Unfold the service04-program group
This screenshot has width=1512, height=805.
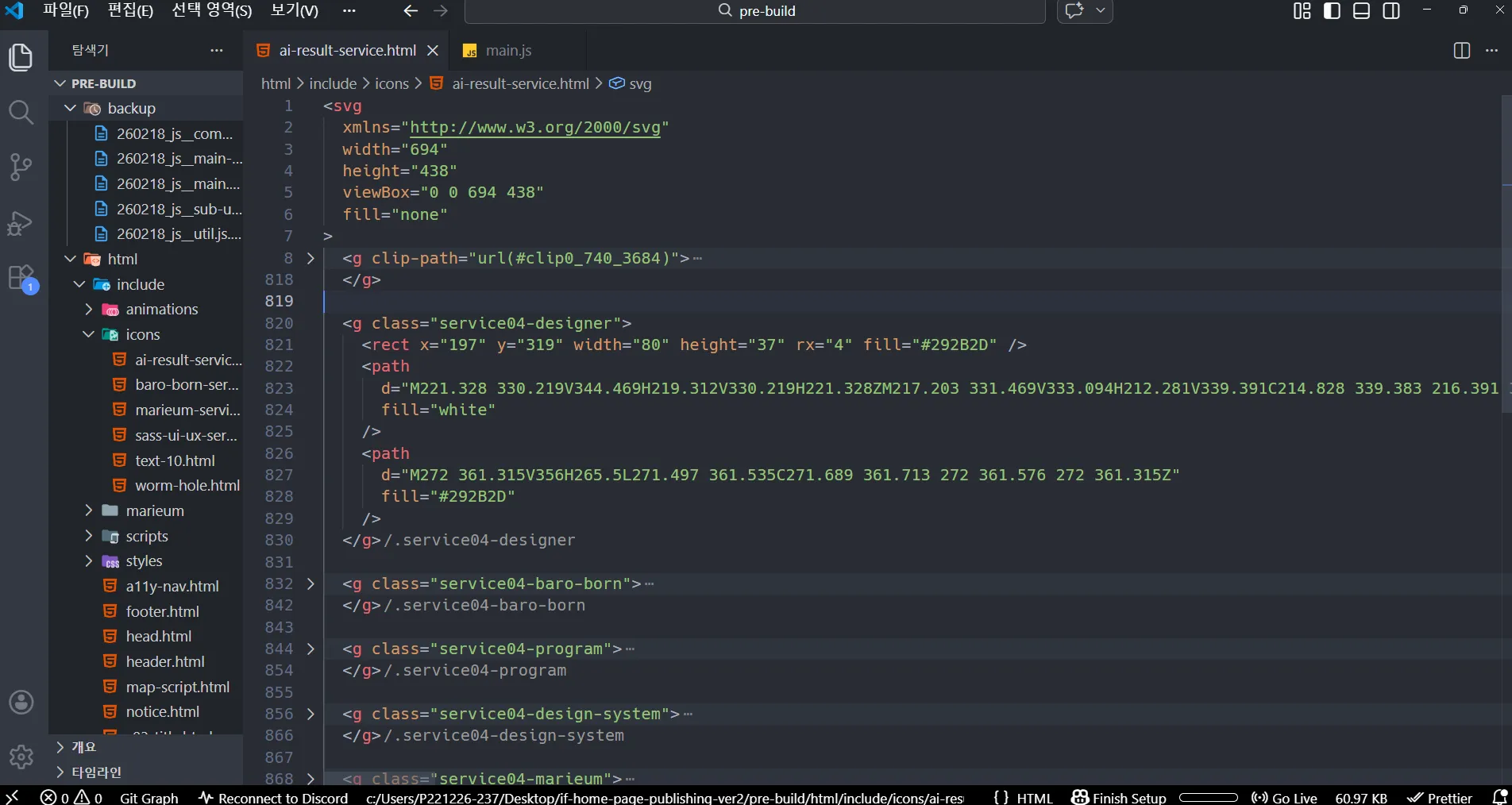point(310,649)
